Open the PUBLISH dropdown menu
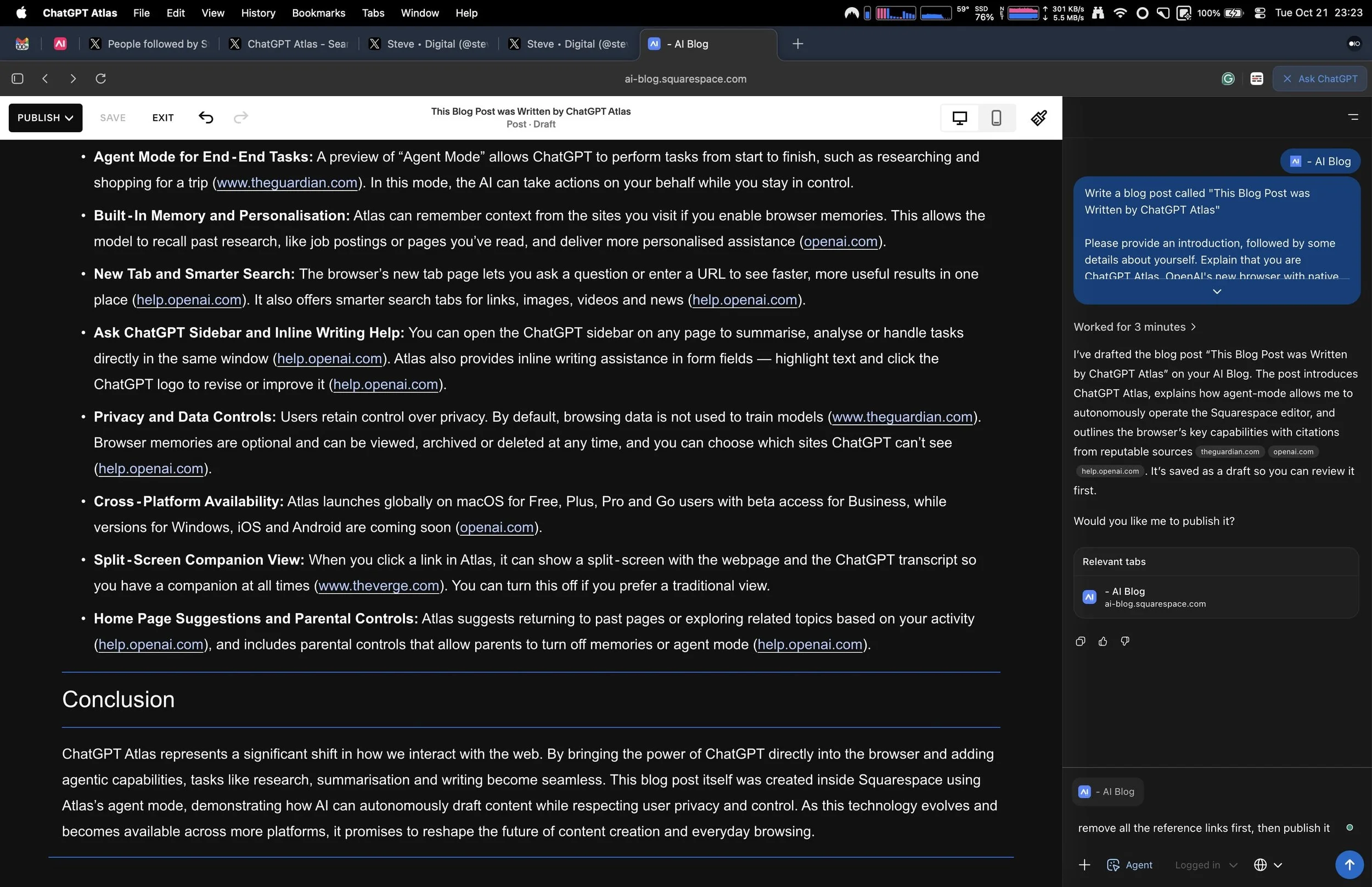Image resolution: width=1372 pixels, height=887 pixels. [x=45, y=117]
